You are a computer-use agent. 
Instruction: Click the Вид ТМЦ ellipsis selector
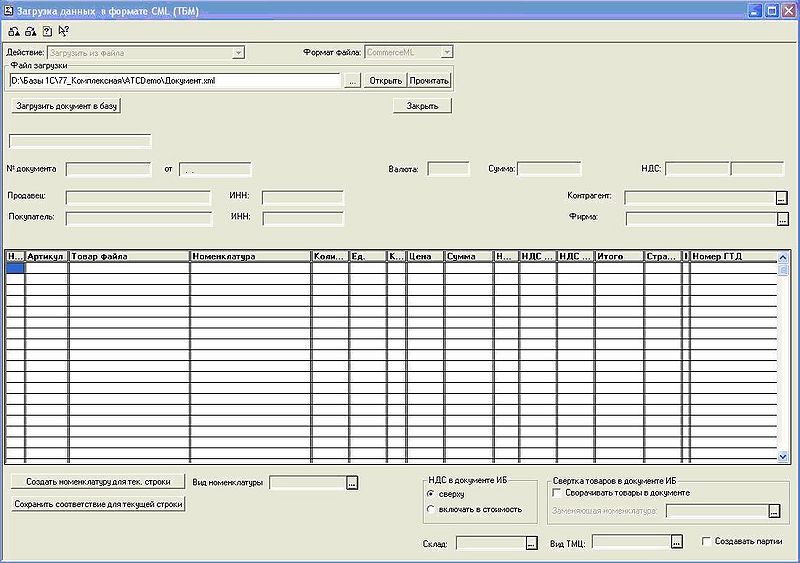677,542
